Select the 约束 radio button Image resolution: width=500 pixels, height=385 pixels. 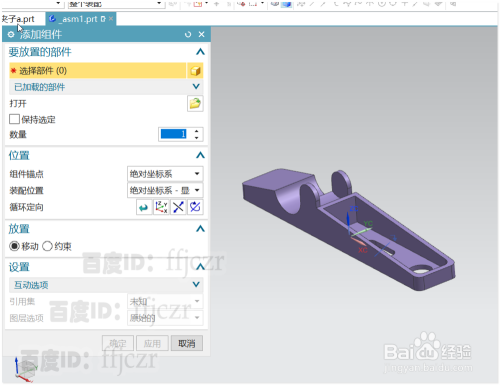47,246
